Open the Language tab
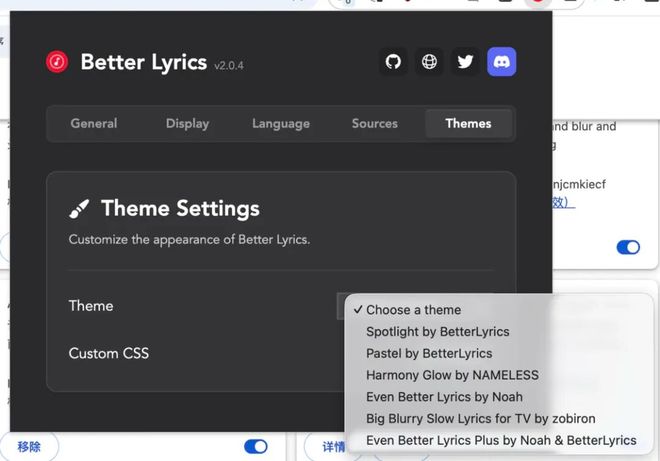The image size is (660, 461). 281,124
